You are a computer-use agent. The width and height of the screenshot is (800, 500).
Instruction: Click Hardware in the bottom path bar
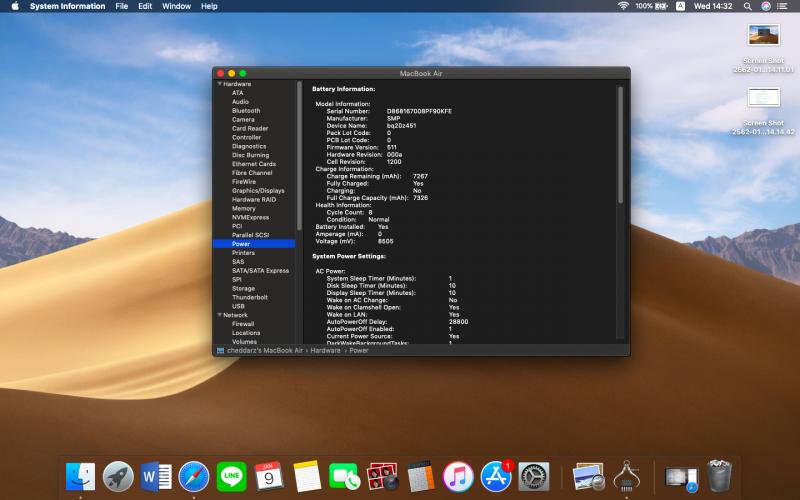[x=325, y=351]
